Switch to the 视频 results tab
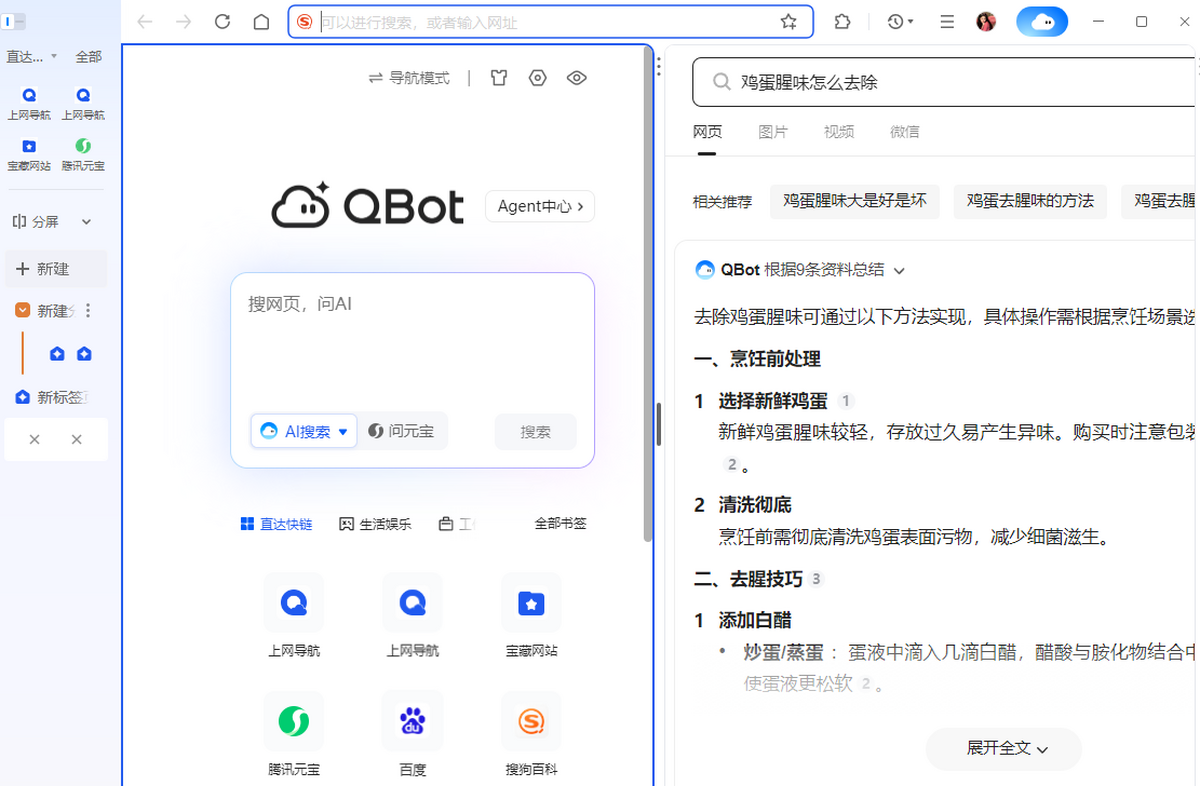The height and width of the screenshot is (786, 1200). click(x=838, y=131)
